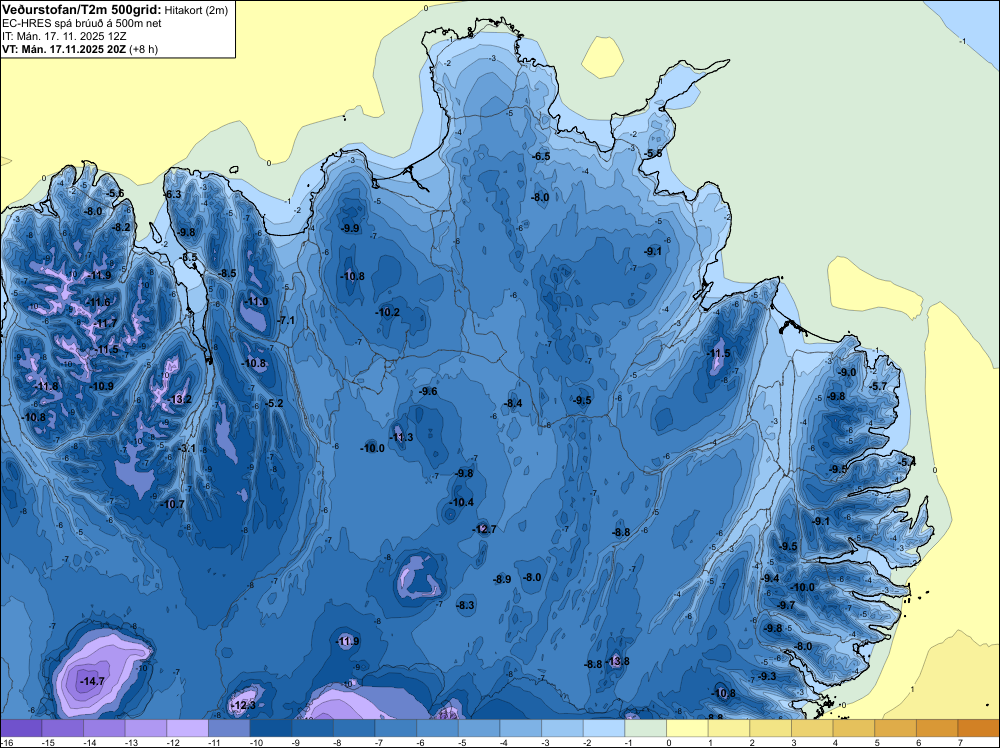
Task: Click the -11.3 temperature label
Action: click(x=401, y=437)
